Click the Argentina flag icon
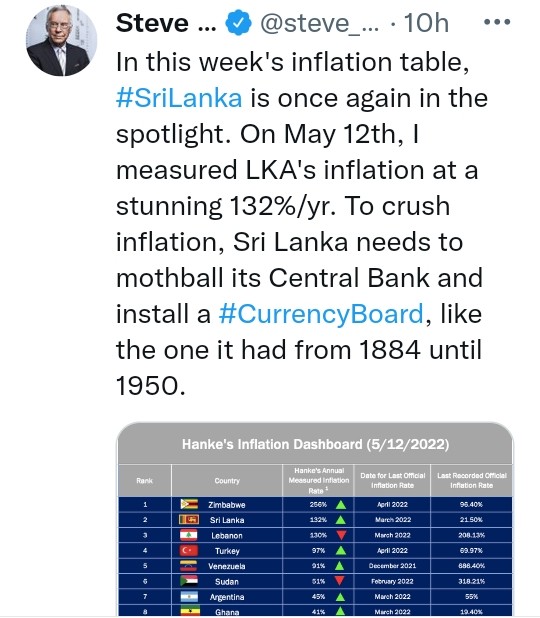The width and height of the screenshot is (540, 618). 189,596
